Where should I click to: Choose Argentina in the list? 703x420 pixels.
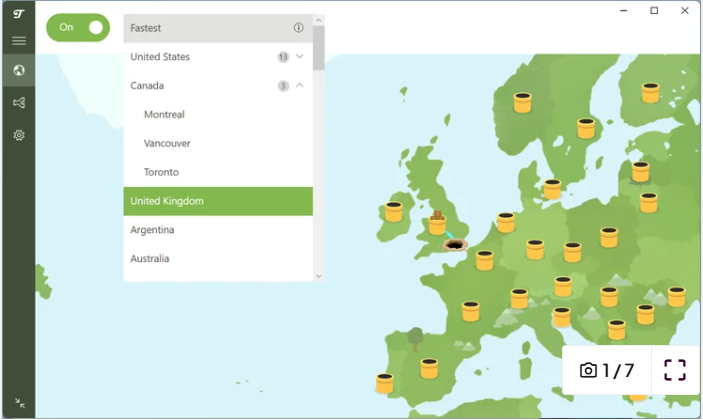tap(218, 230)
